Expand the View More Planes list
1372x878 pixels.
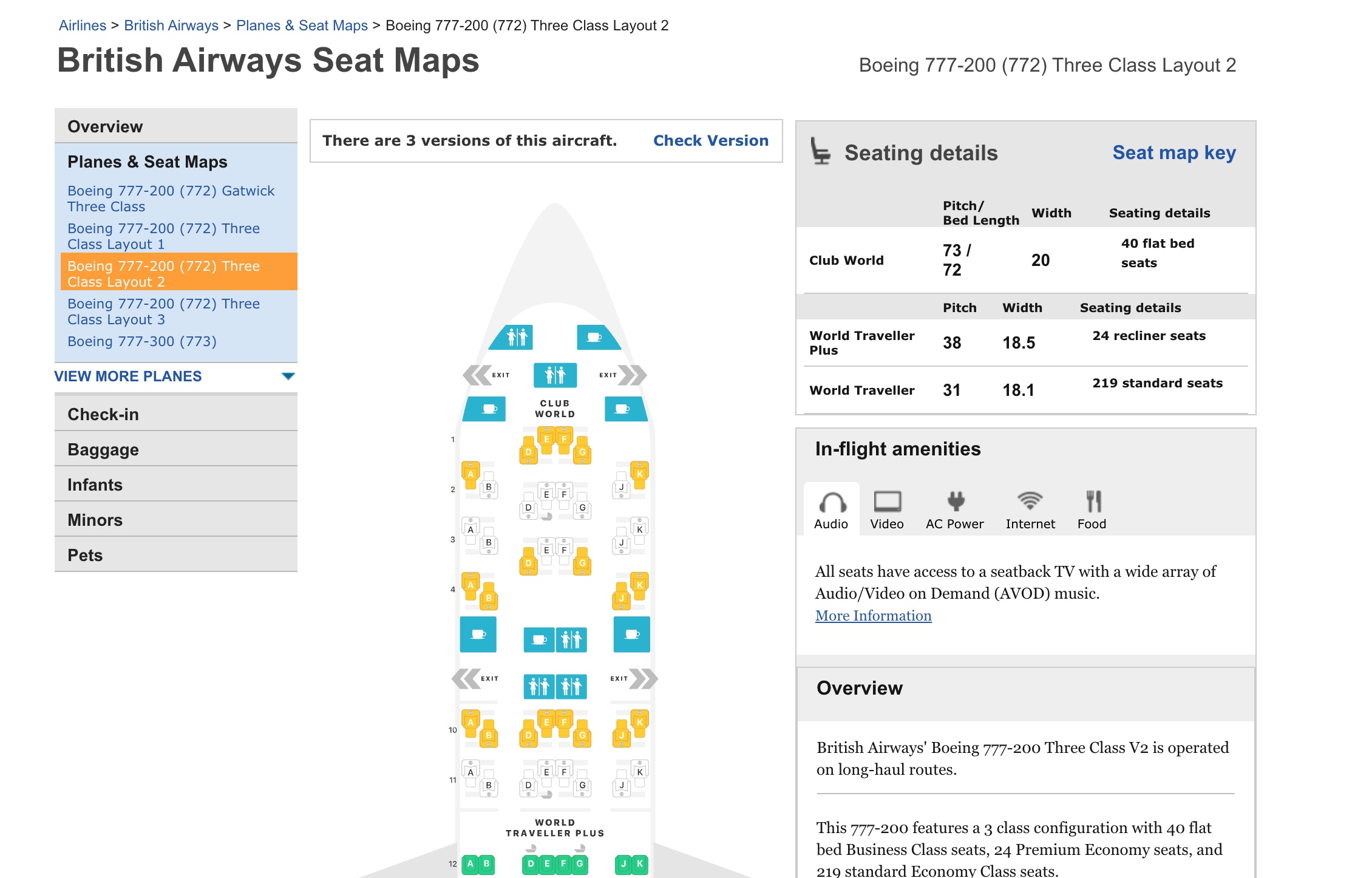(128, 376)
